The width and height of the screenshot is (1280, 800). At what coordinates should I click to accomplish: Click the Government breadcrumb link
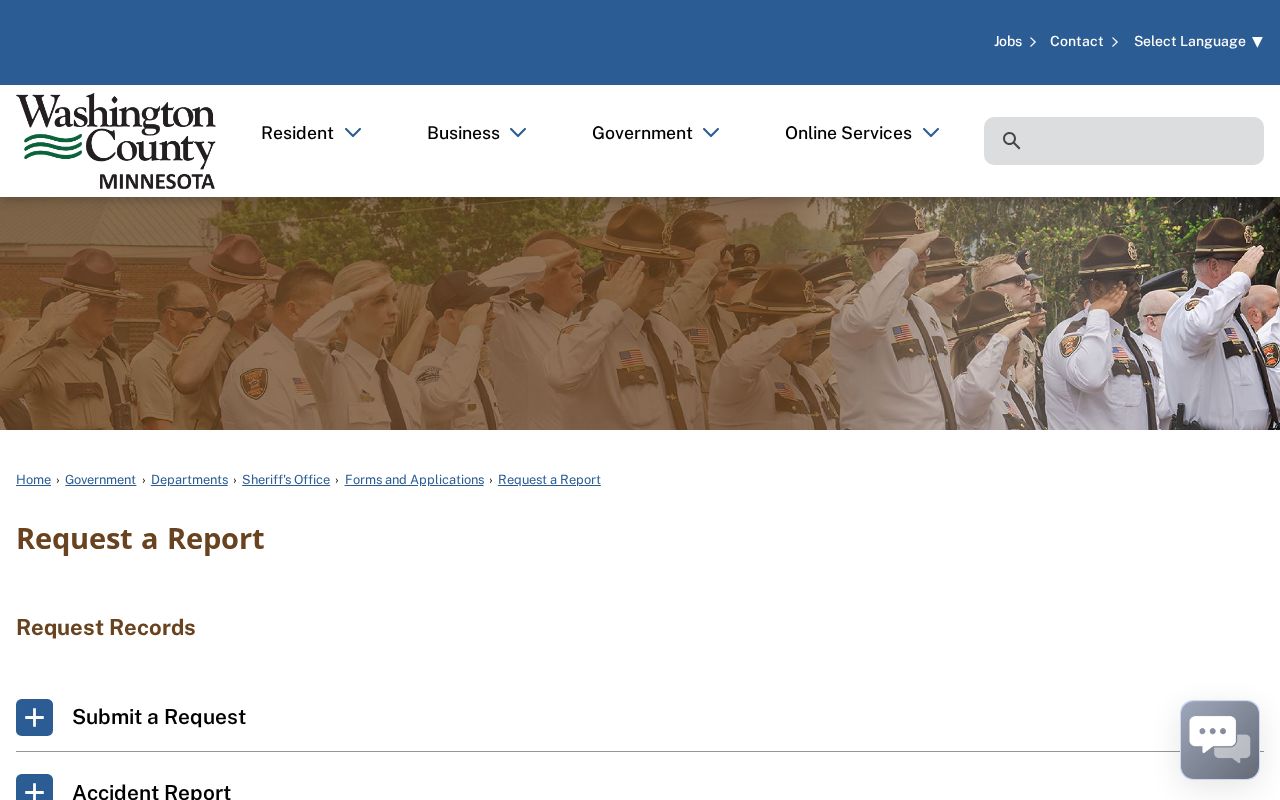tap(100, 480)
